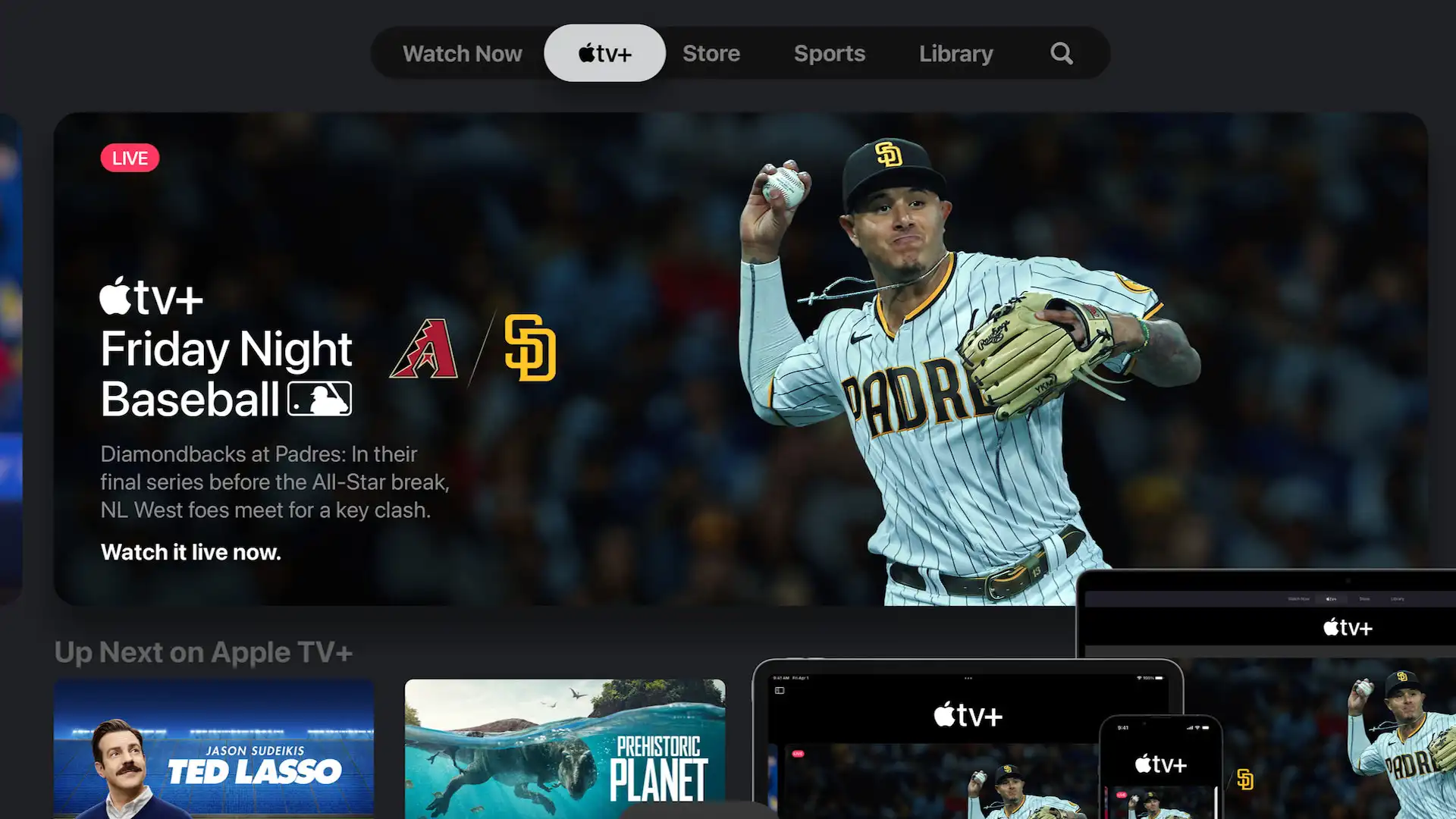
Task: Click the Diamondbacks at Padres description
Action: tap(275, 482)
